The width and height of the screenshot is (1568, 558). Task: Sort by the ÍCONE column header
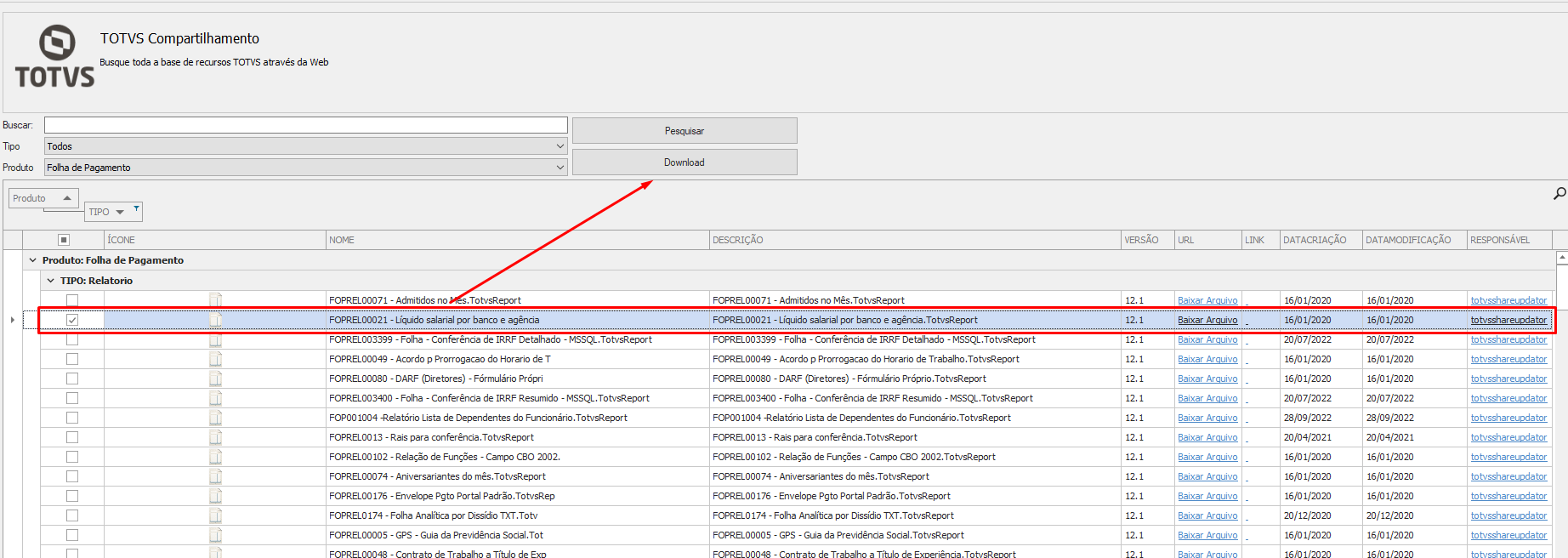[x=215, y=240]
